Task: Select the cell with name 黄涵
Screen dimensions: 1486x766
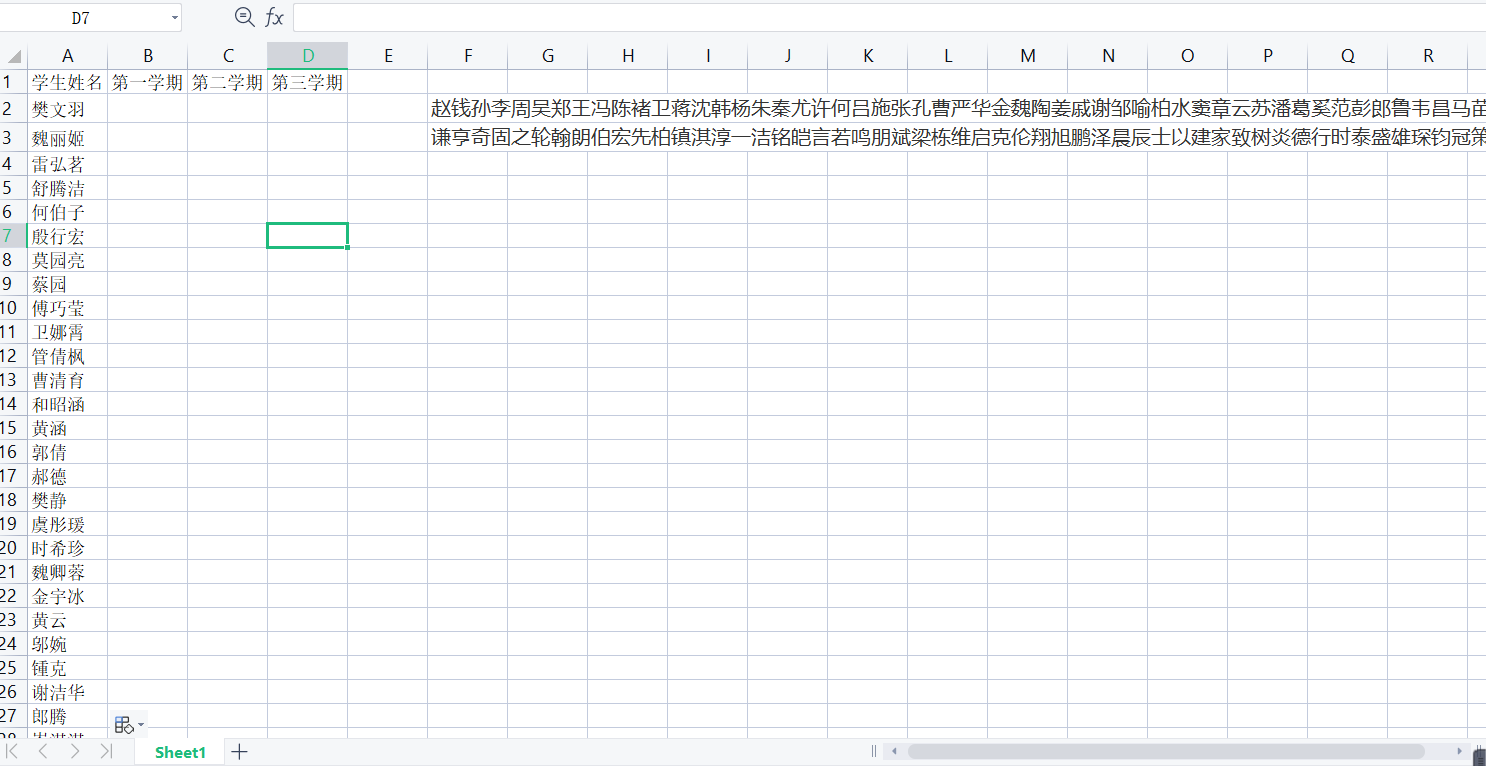Action: tap(67, 428)
